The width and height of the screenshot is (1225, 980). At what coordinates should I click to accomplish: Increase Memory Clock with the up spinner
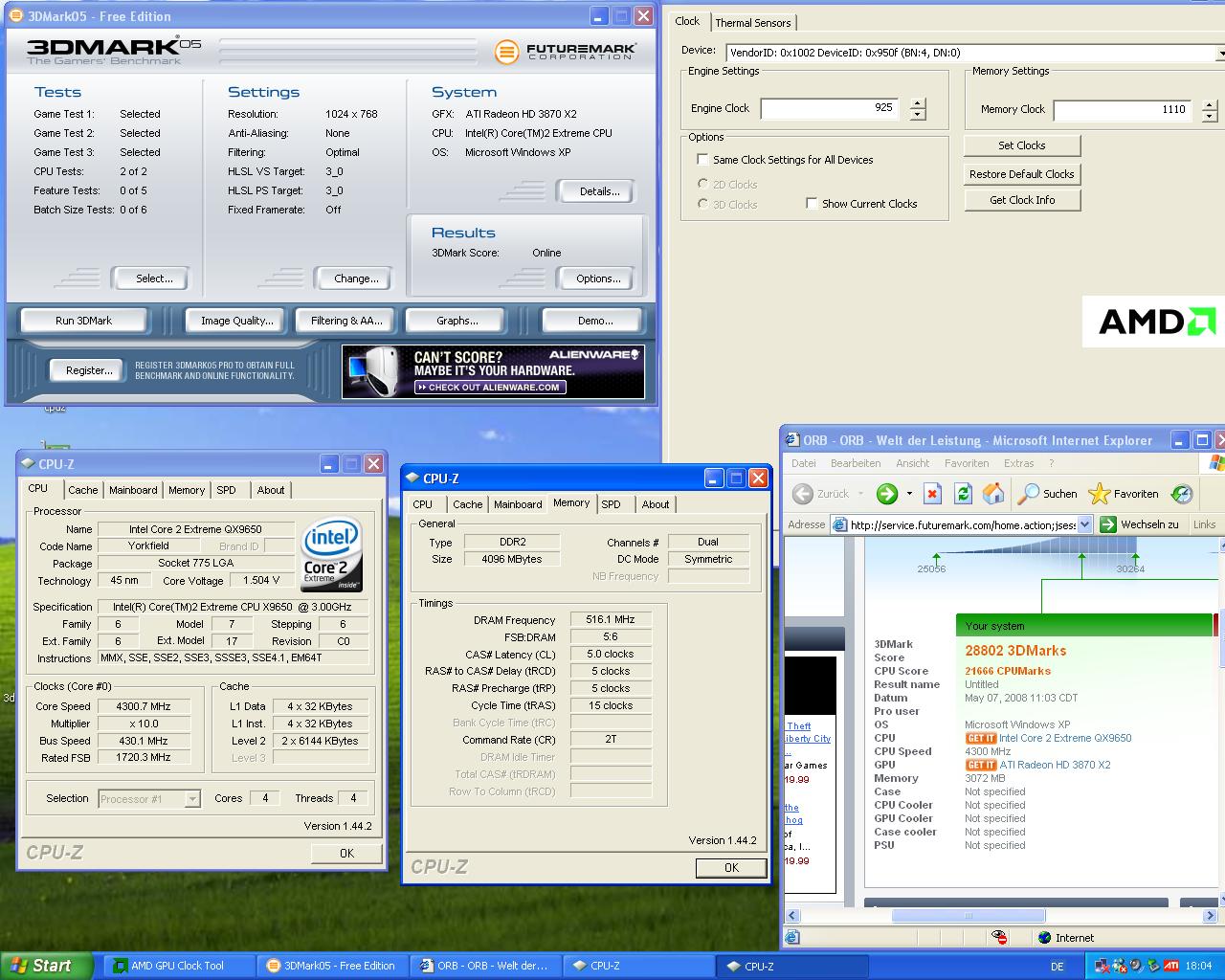pyautogui.click(x=1210, y=105)
